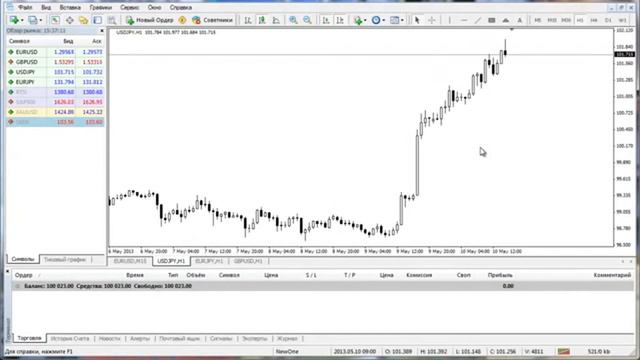Open the Templates icon
Image resolution: width=640 pixels, height=360 pixels.
[x=394, y=20]
